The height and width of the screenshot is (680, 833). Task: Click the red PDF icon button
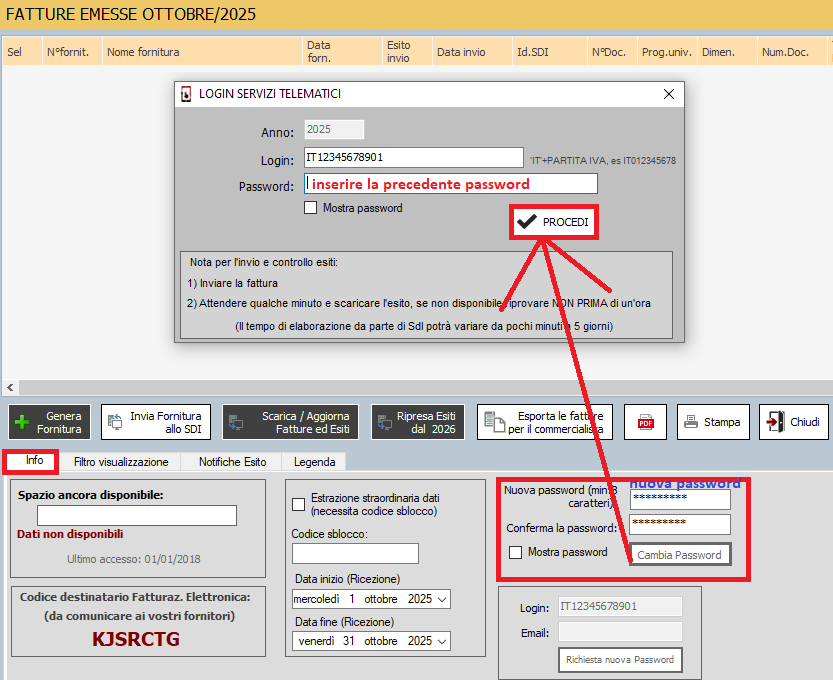pyautogui.click(x=645, y=422)
